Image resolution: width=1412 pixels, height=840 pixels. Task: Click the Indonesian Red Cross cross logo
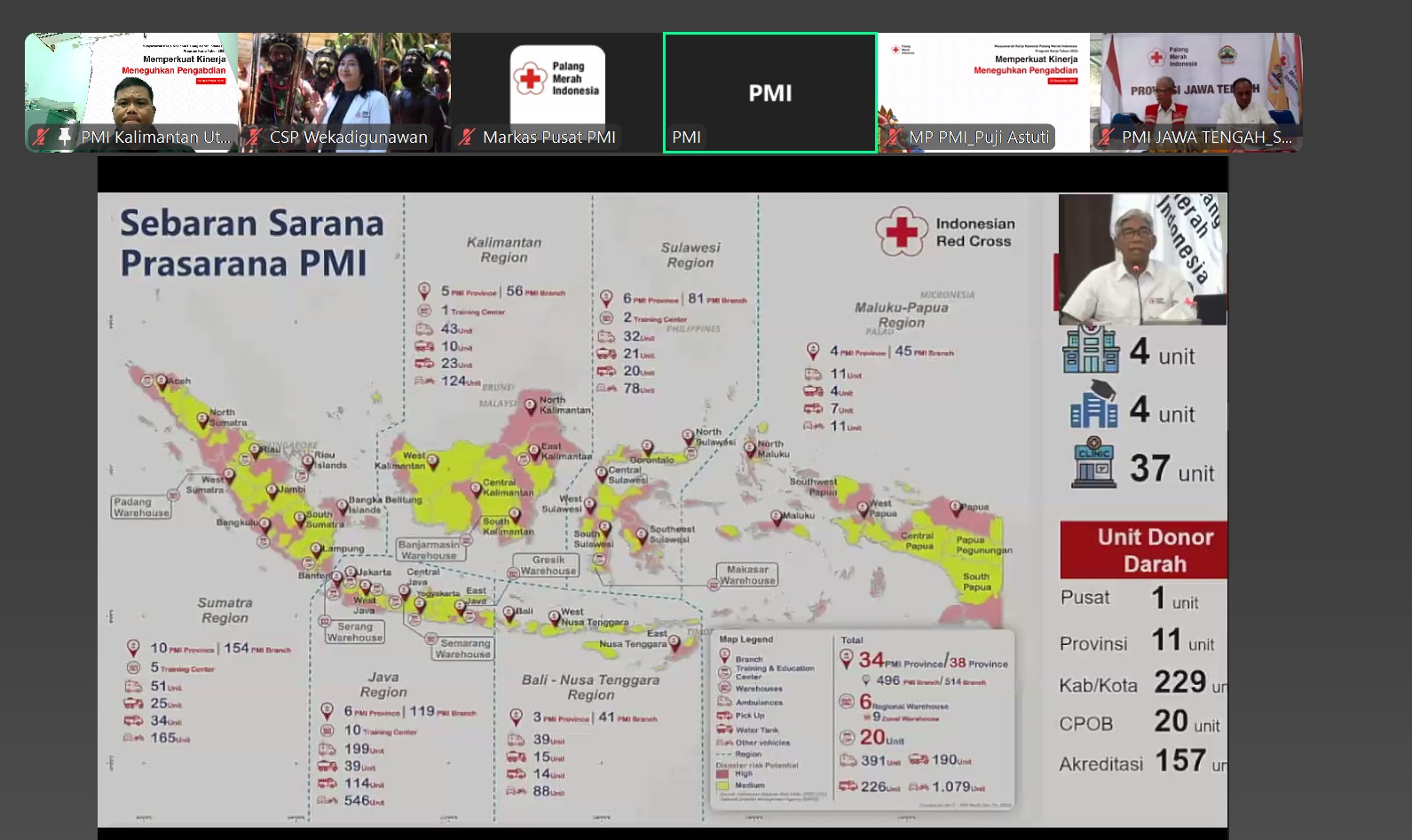click(x=901, y=232)
